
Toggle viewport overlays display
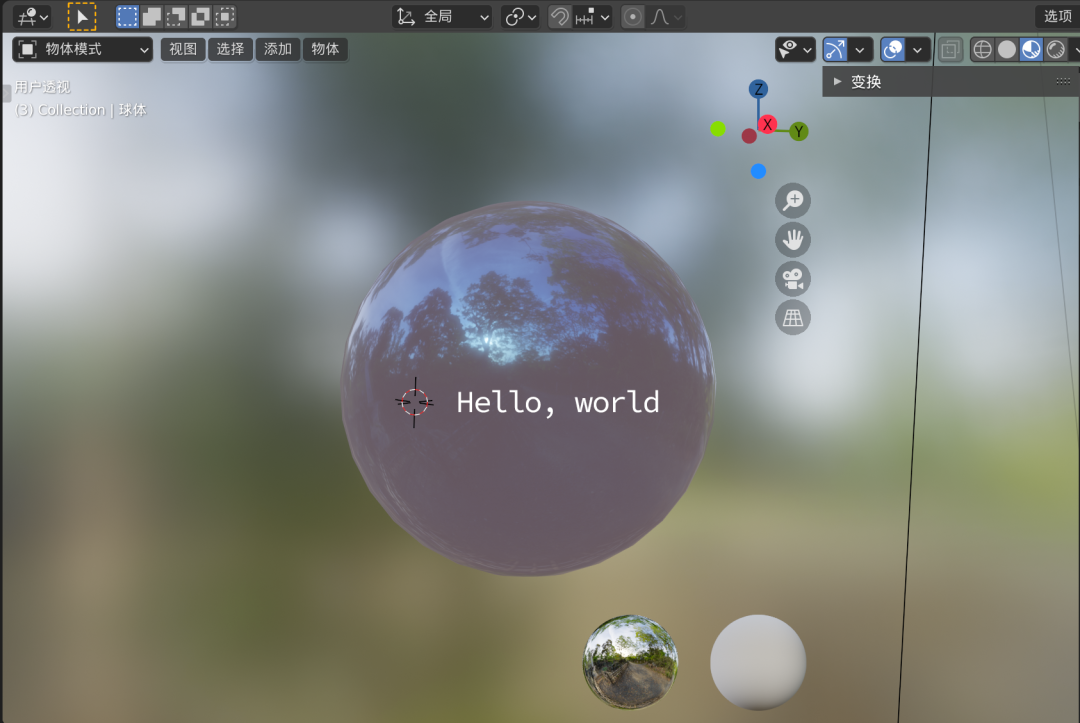[893, 50]
